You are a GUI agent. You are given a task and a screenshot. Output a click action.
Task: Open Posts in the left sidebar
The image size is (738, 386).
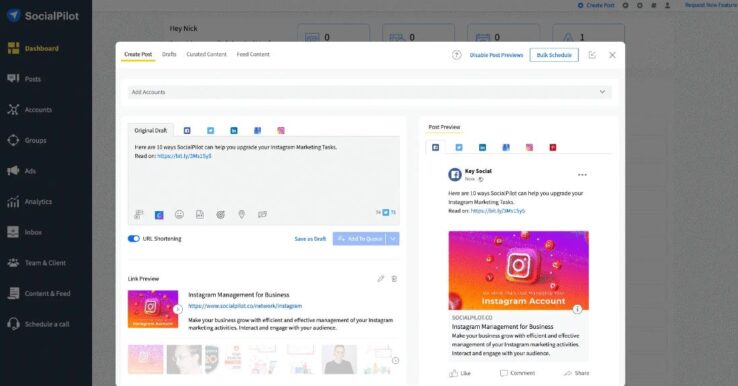pos(24,79)
